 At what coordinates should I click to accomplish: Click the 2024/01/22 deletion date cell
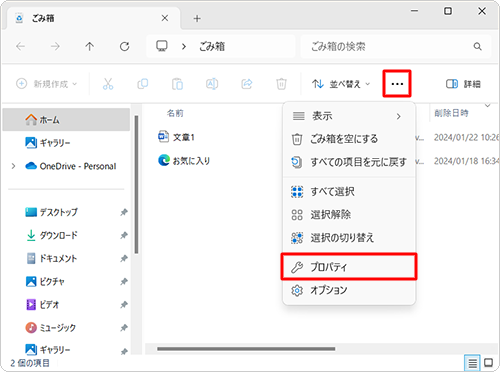466,137
